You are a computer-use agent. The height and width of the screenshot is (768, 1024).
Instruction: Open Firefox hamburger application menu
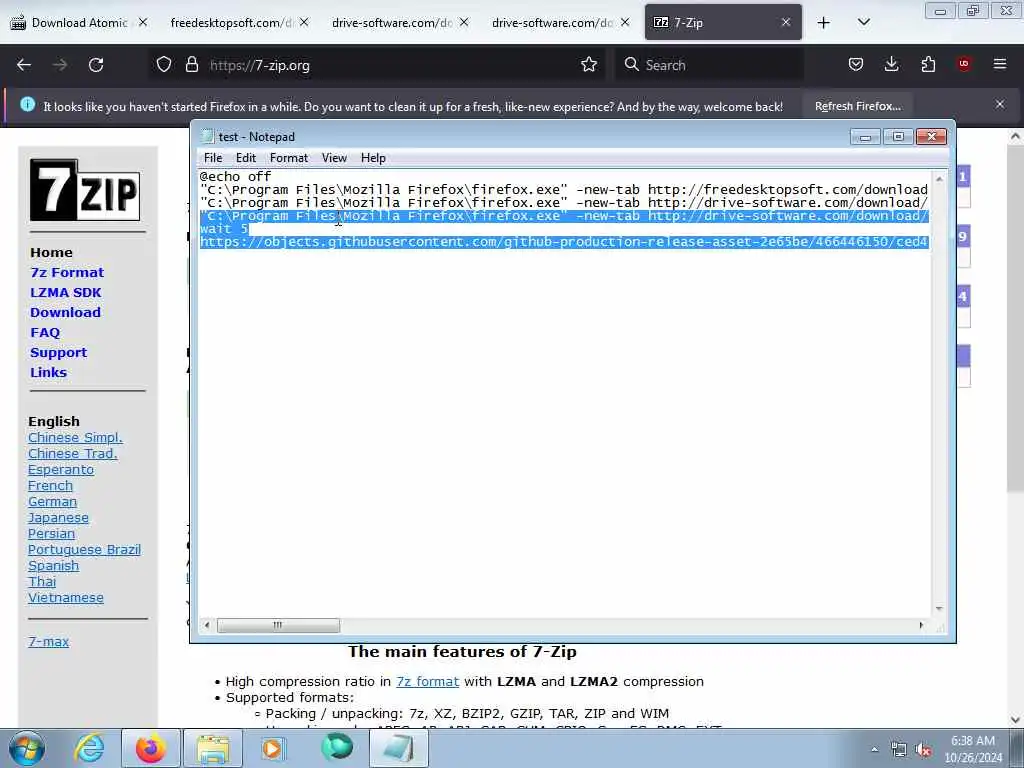click(x=1000, y=64)
